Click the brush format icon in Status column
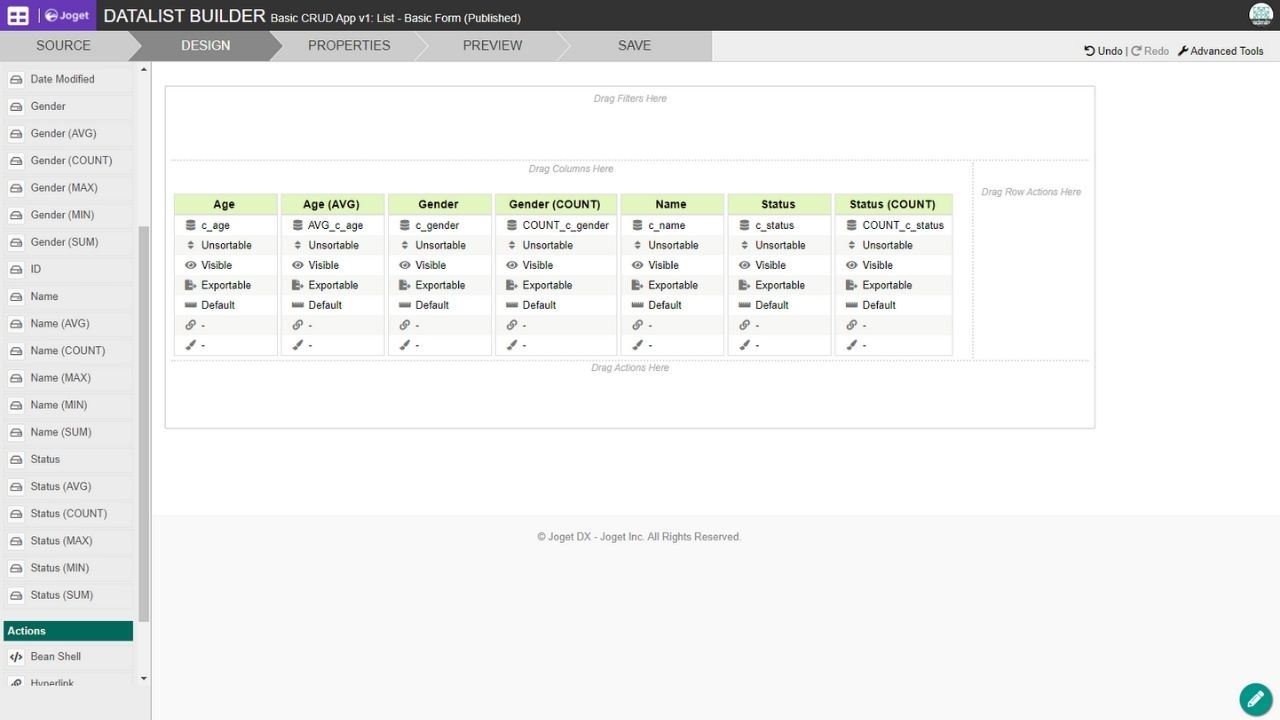The height and width of the screenshot is (720, 1280). click(744, 345)
